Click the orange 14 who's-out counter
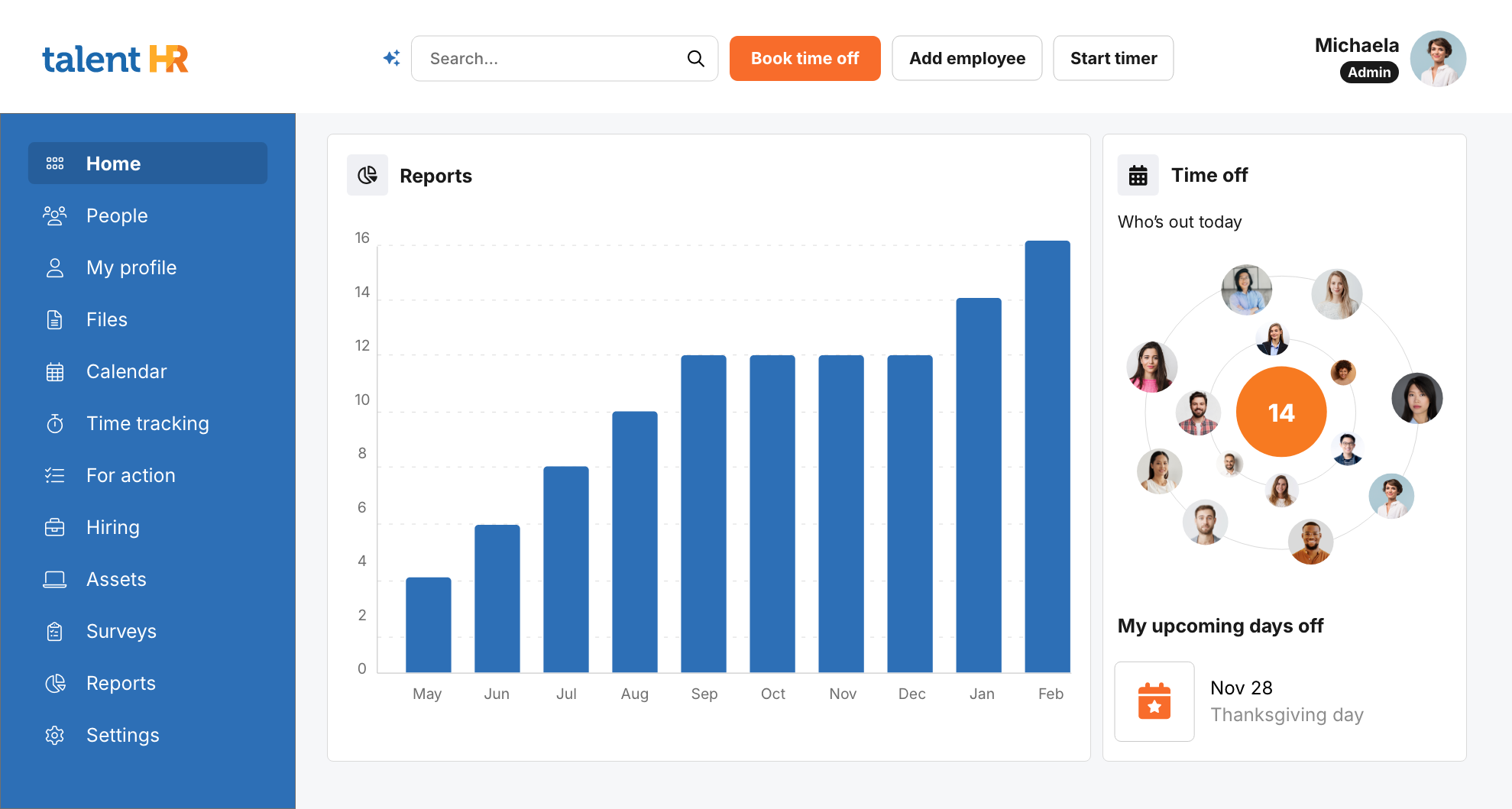 tap(1281, 411)
